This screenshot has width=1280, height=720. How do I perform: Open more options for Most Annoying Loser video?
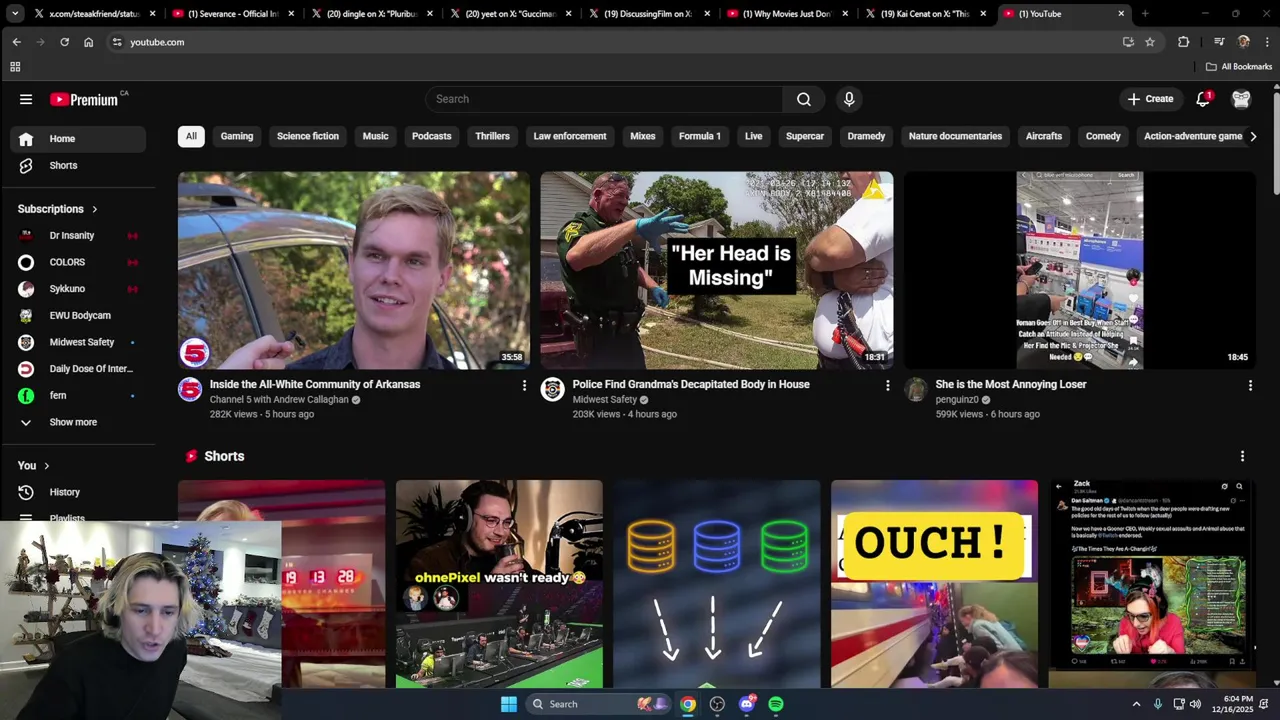(x=1250, y=385)
